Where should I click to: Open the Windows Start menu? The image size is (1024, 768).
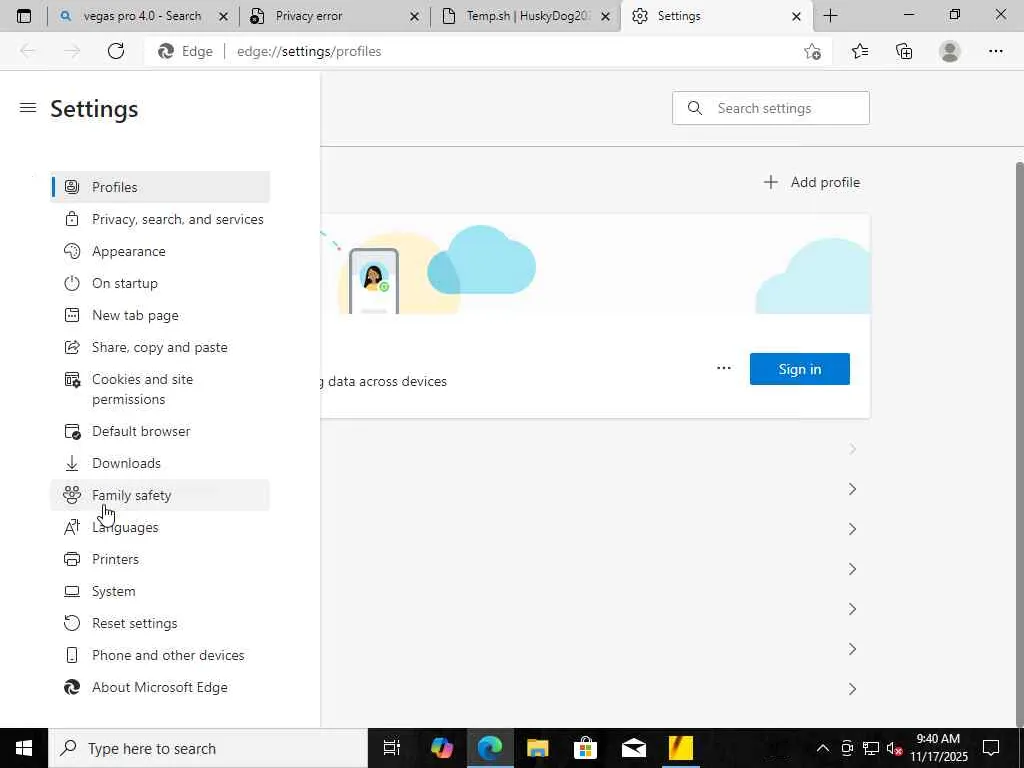coord(24,748)
